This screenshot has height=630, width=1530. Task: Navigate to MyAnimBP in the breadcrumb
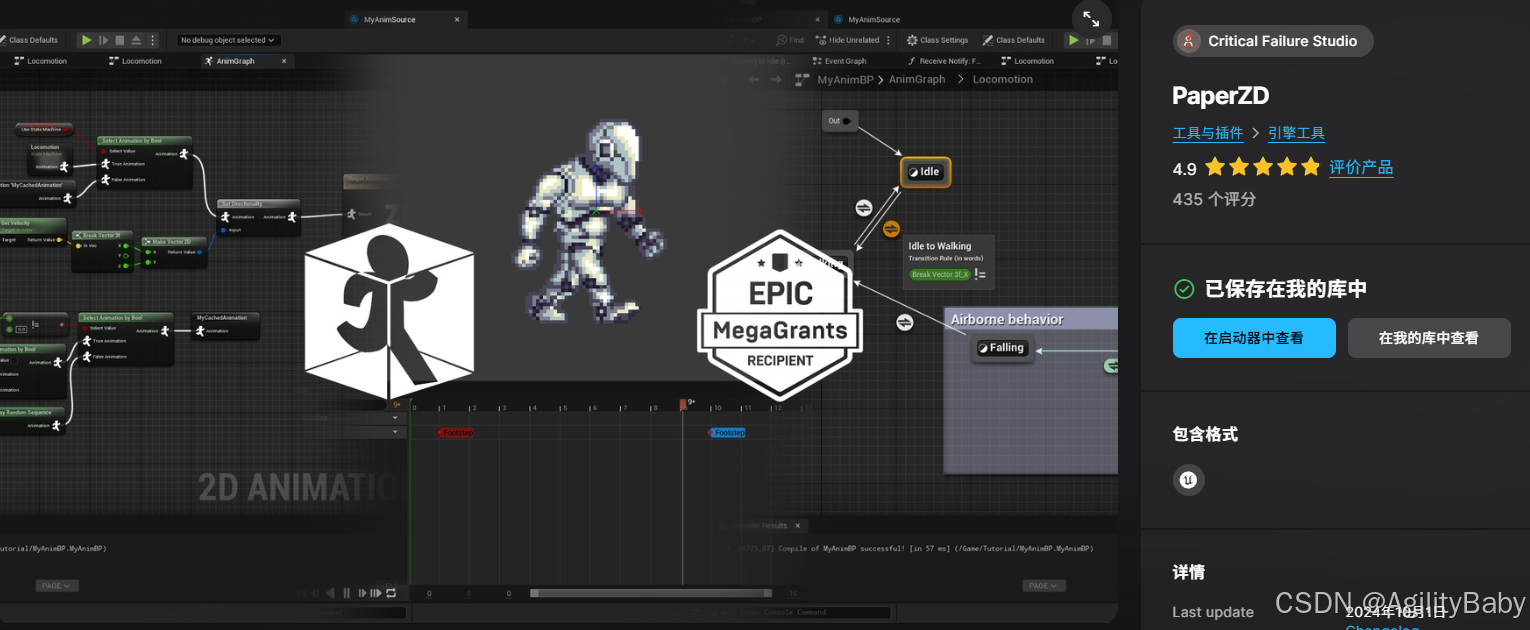click(845, 79)
